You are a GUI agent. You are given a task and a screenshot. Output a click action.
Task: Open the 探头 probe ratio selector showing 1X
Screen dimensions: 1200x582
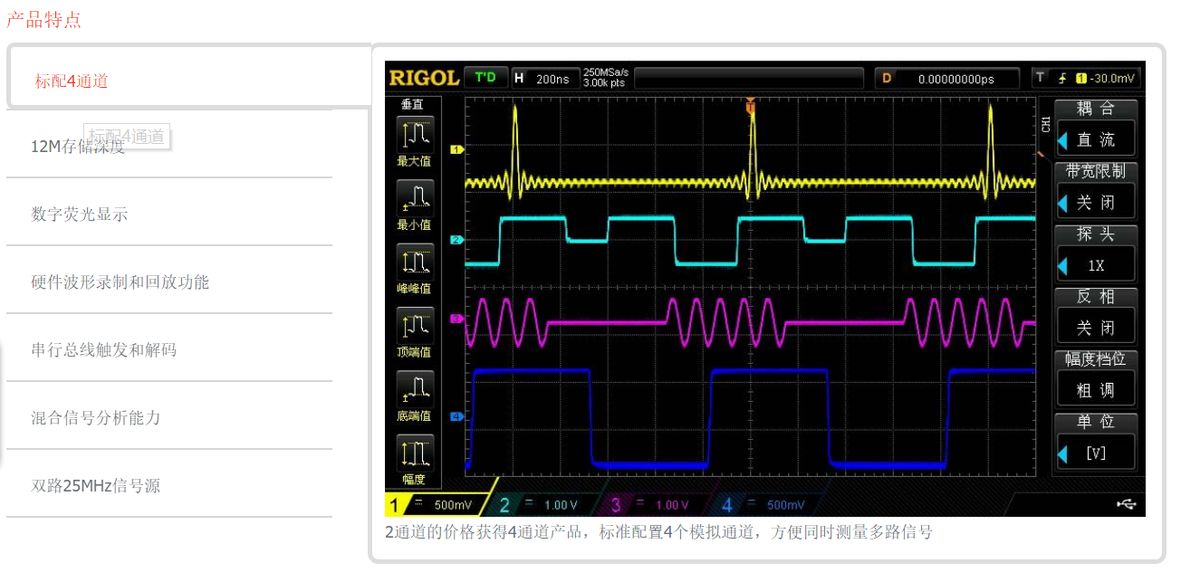pyautogui.click(x=1095, y=266)
